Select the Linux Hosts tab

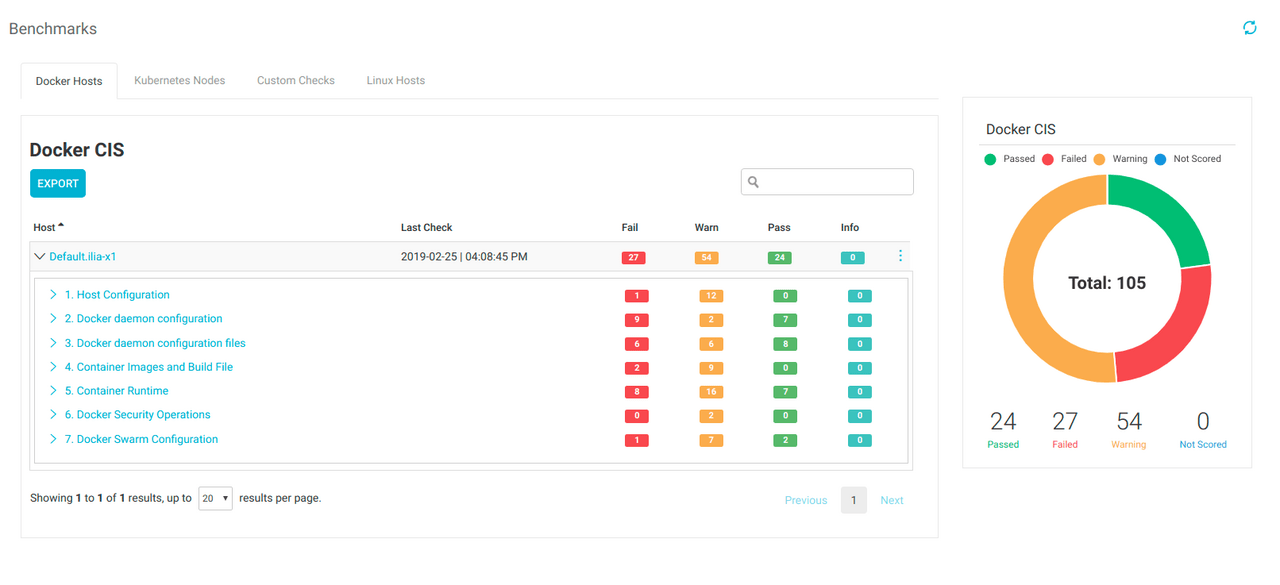tap(396, 80)
